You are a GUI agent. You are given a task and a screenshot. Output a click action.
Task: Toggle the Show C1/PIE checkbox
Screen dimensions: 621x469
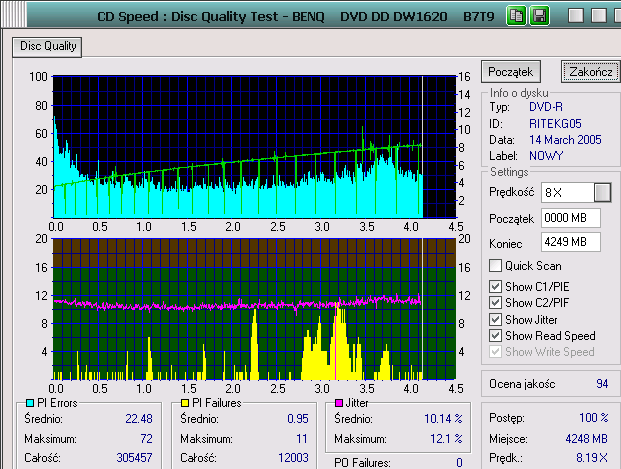pyautogui.click(x=495, y=286)
